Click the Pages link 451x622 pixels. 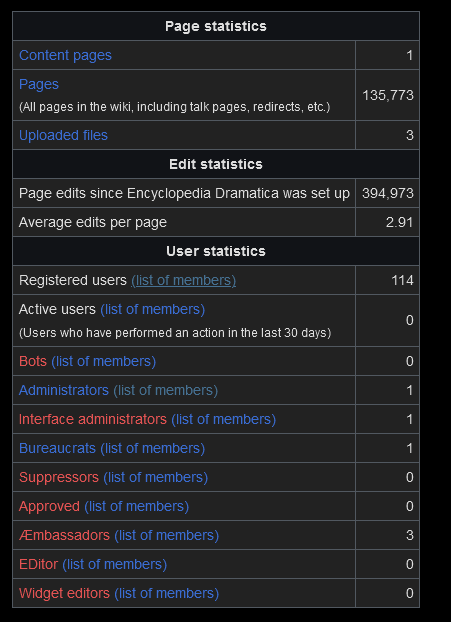pos(39,84)
